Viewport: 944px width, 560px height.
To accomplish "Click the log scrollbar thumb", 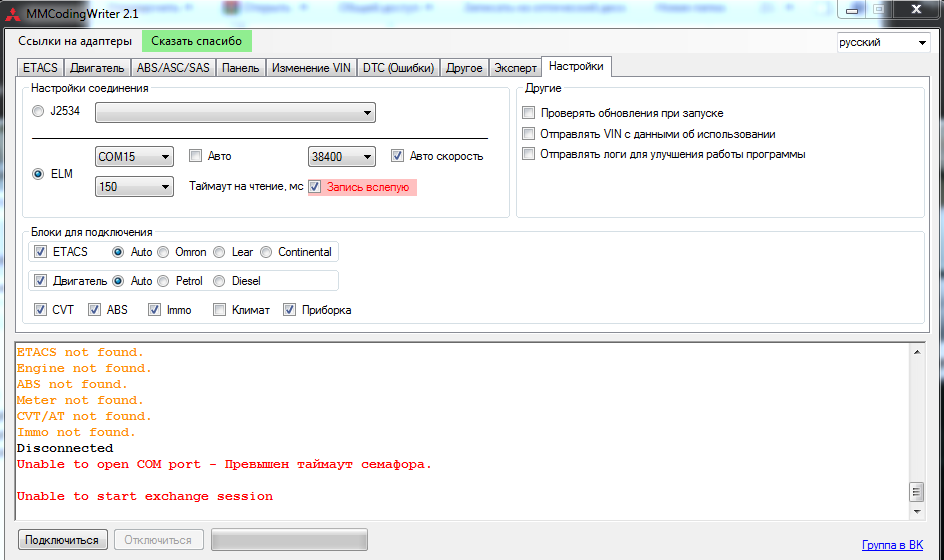I will pyautogui.click(x=916, y=492).
